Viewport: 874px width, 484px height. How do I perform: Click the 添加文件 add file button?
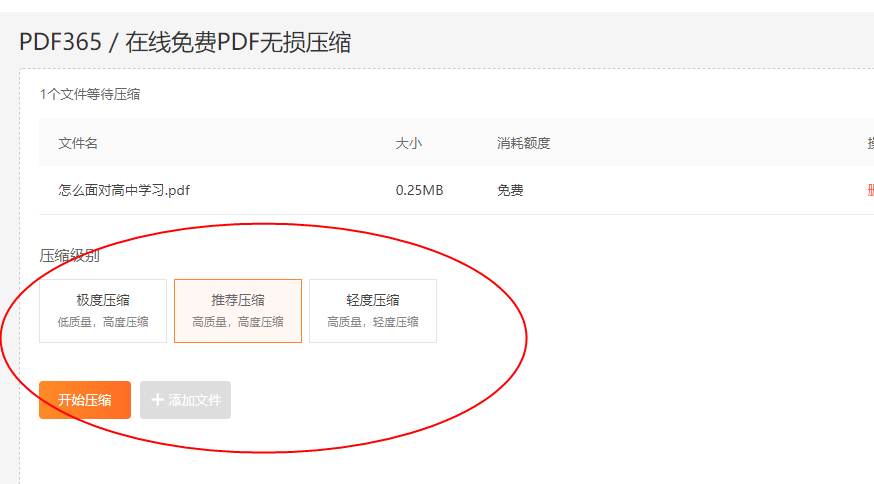pos(185,400)
